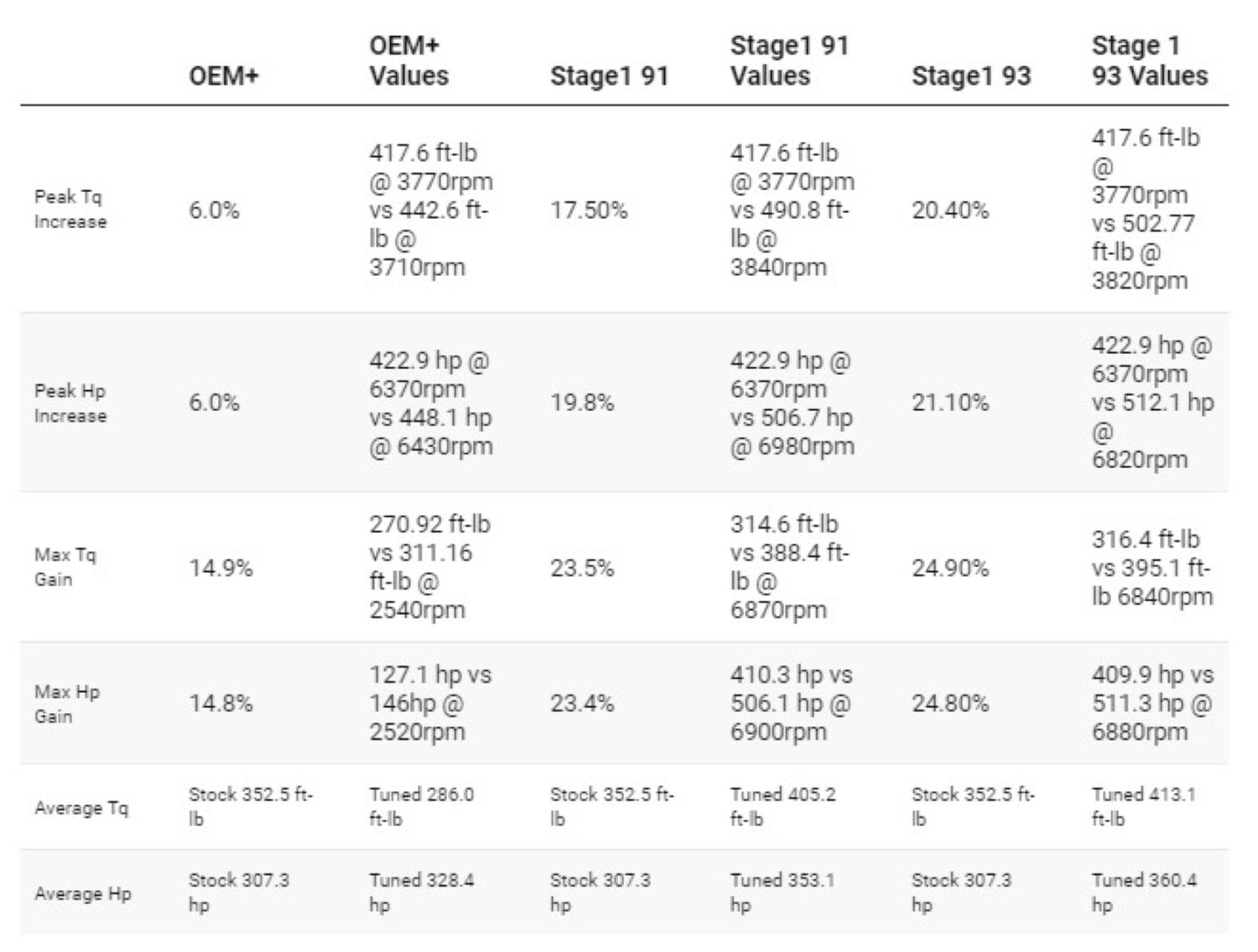Click the Stage1 91 column header
Viewport: 1258px width, 952px height.
[x=609, y=75]
